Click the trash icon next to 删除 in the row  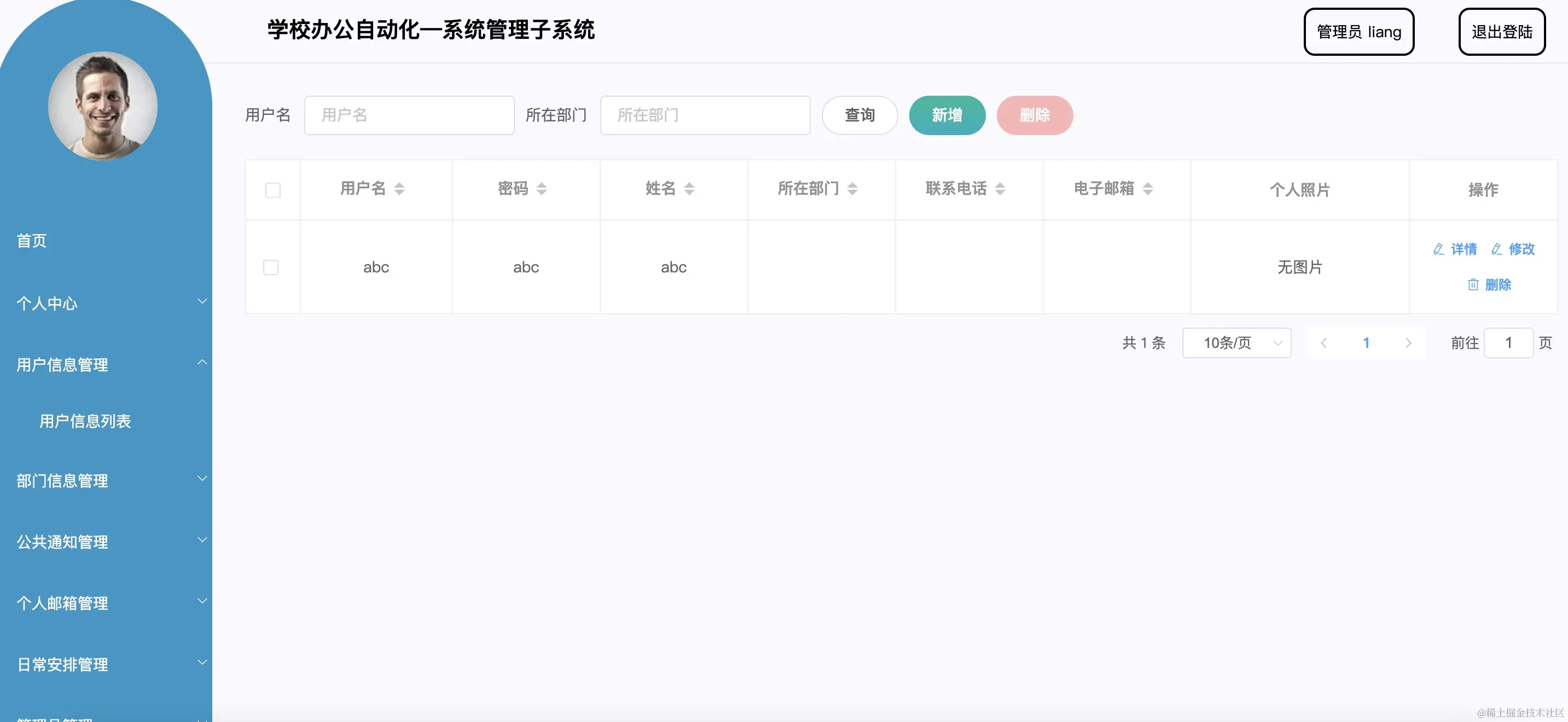[1473, 284]
